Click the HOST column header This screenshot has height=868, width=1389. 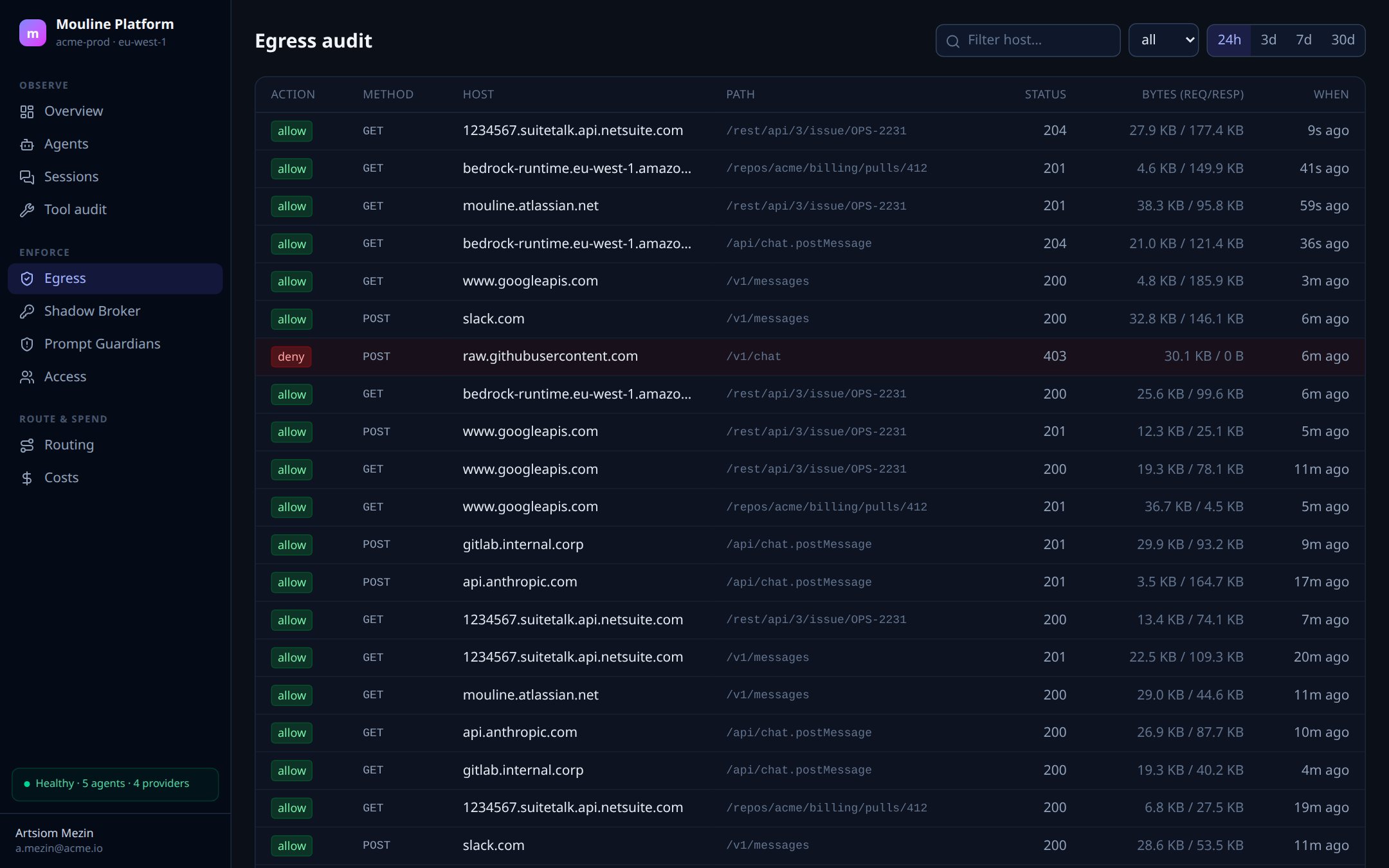tap(478, 95)
